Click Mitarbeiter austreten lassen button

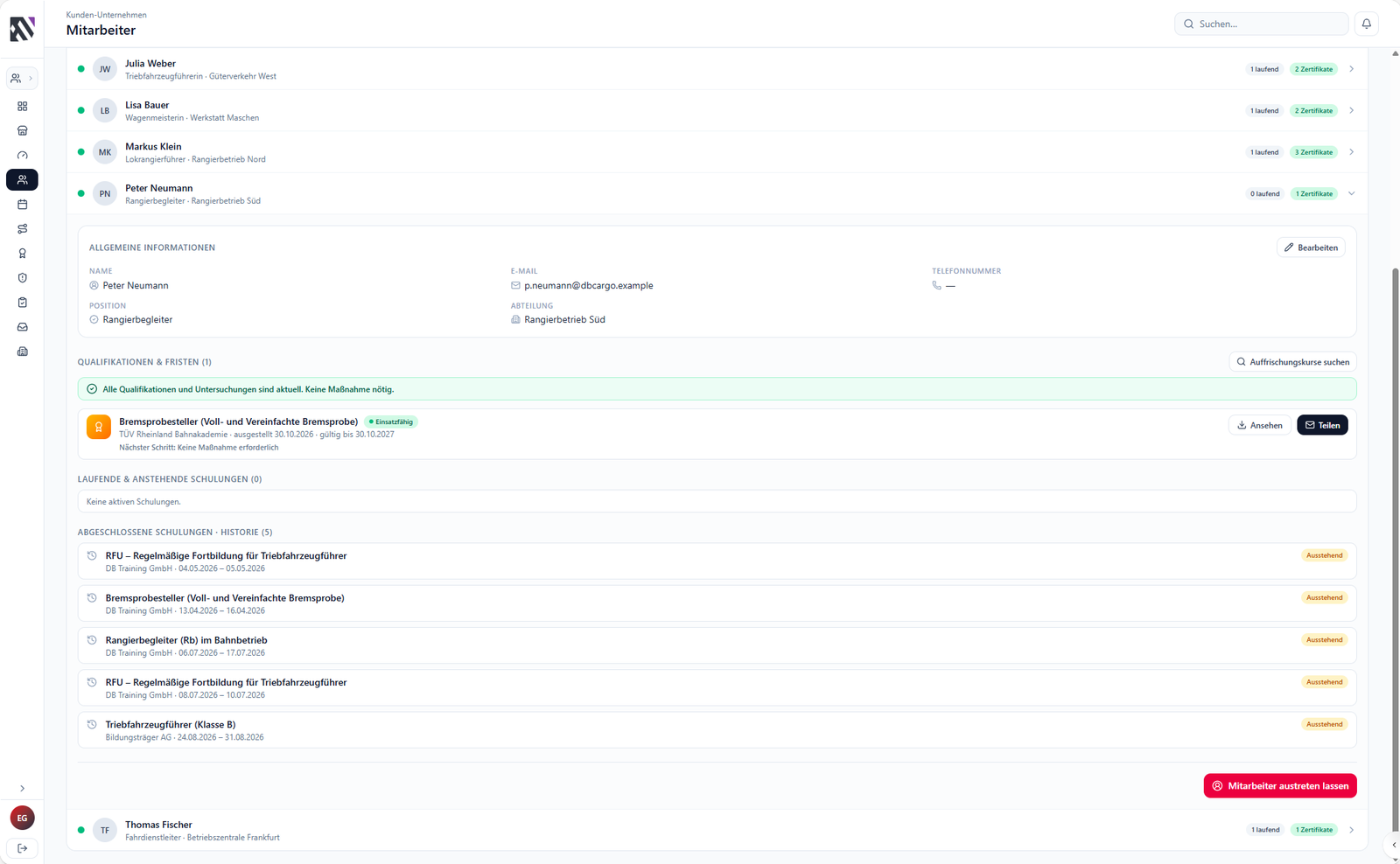(x=1280, y=786)
